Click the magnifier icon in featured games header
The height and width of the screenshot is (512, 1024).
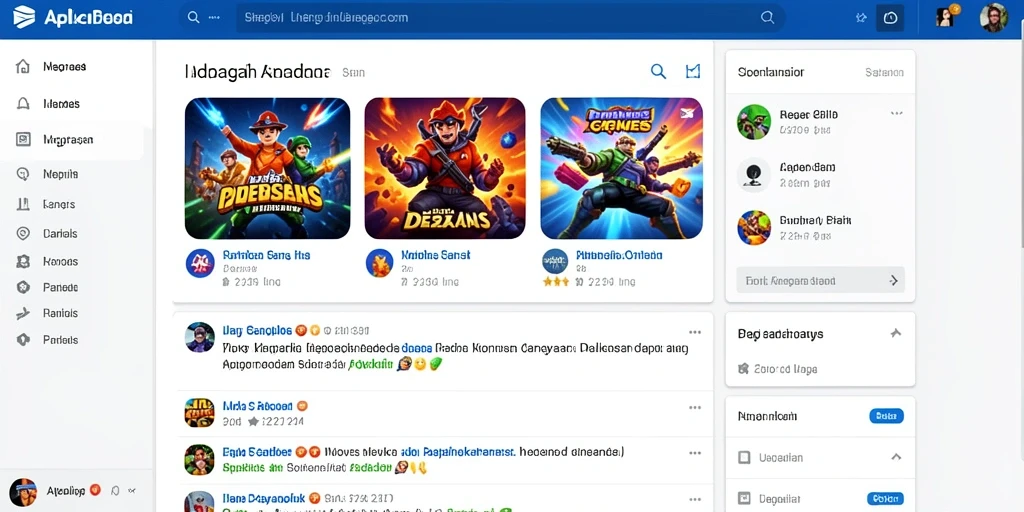click(658, 71)
